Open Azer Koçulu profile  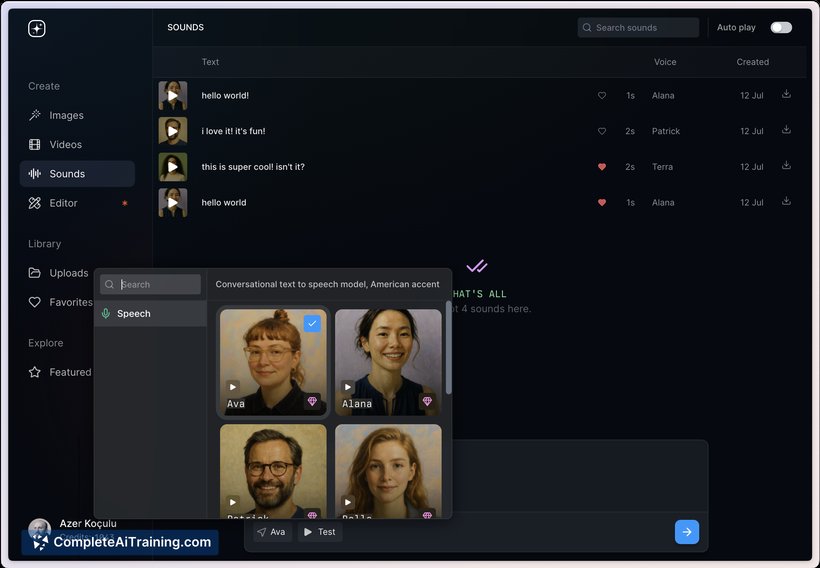tap(73, 528)
